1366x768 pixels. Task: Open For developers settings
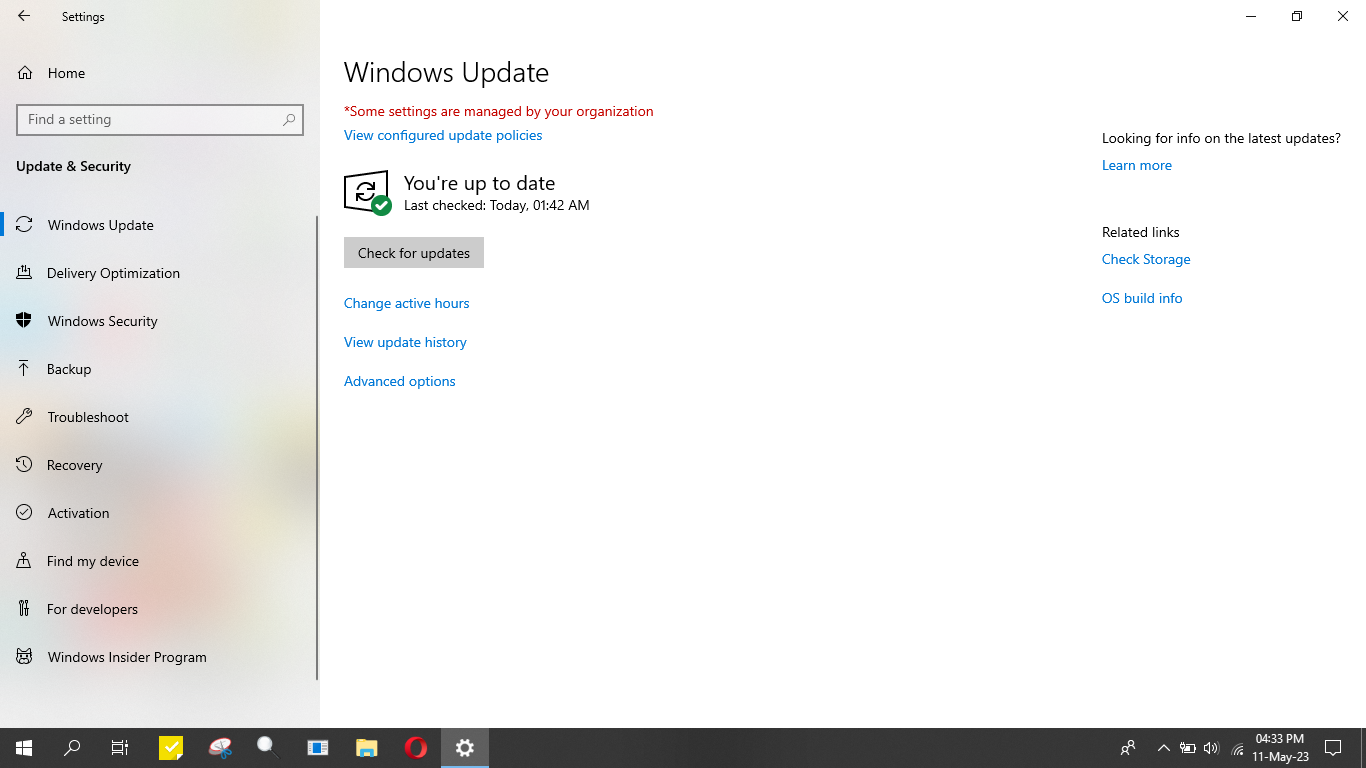[x=160, y=609]
